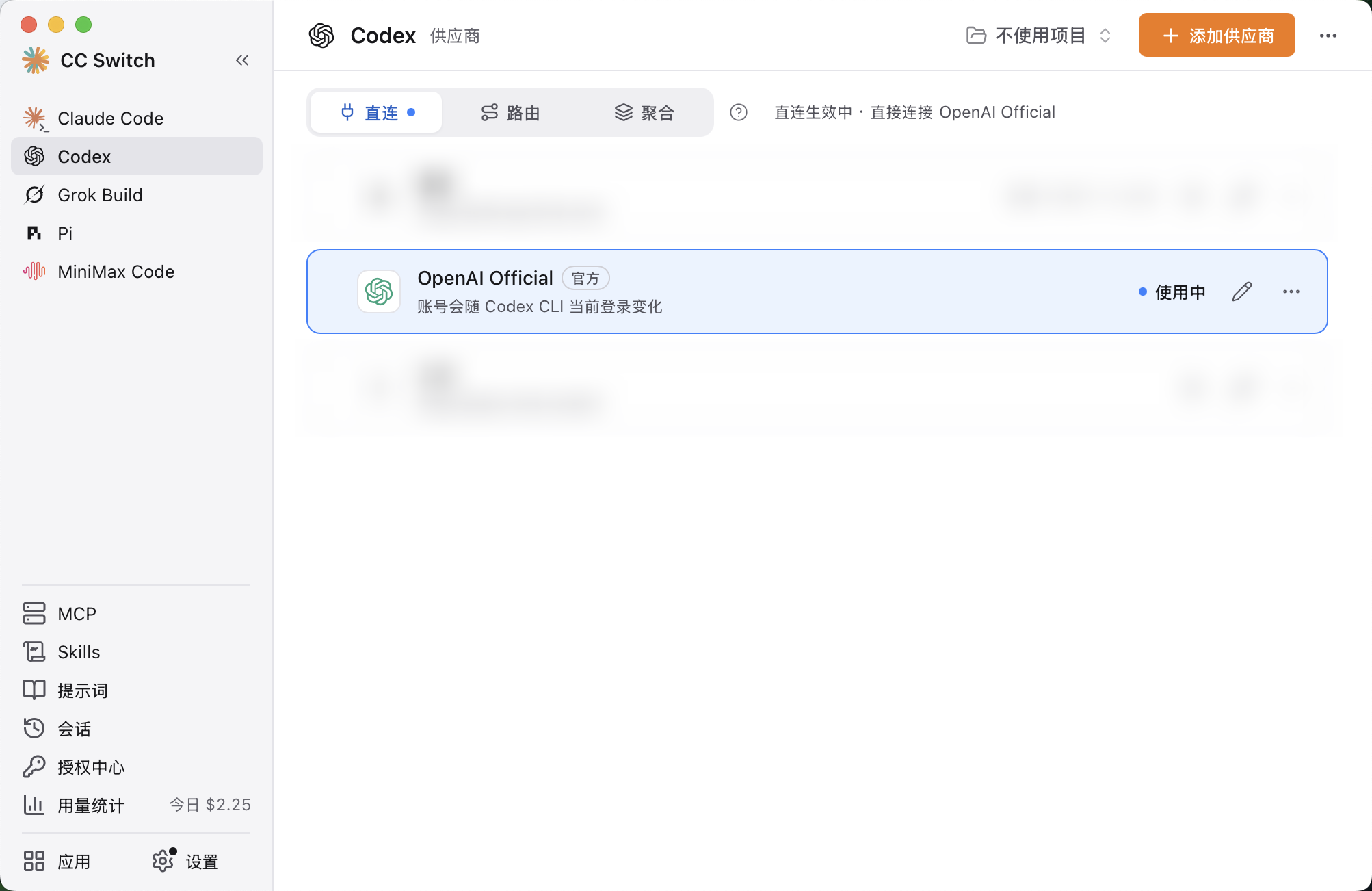
Task: Click the MiniMax Code waveform icon
Action: (x=34, y=272)
